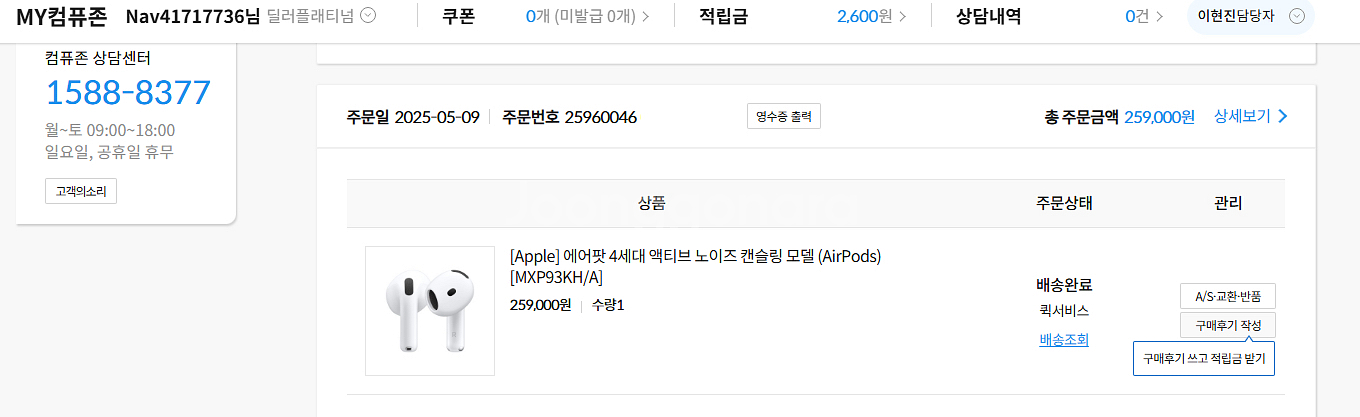Click the 1588-8377 call center number

(128, 93)
